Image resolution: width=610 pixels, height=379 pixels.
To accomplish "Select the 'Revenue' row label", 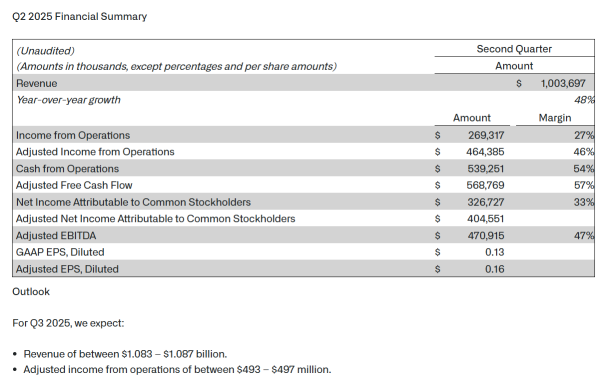I will tap(37, 83).
